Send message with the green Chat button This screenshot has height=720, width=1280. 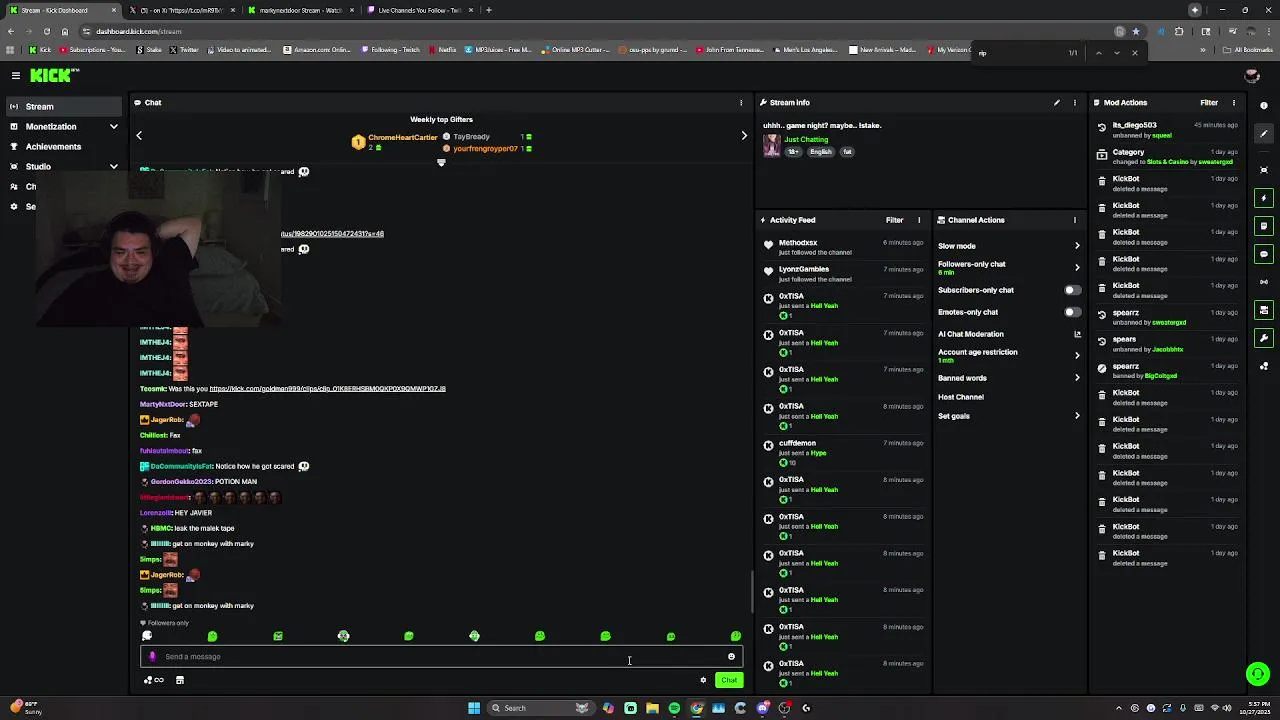[729, 680]
